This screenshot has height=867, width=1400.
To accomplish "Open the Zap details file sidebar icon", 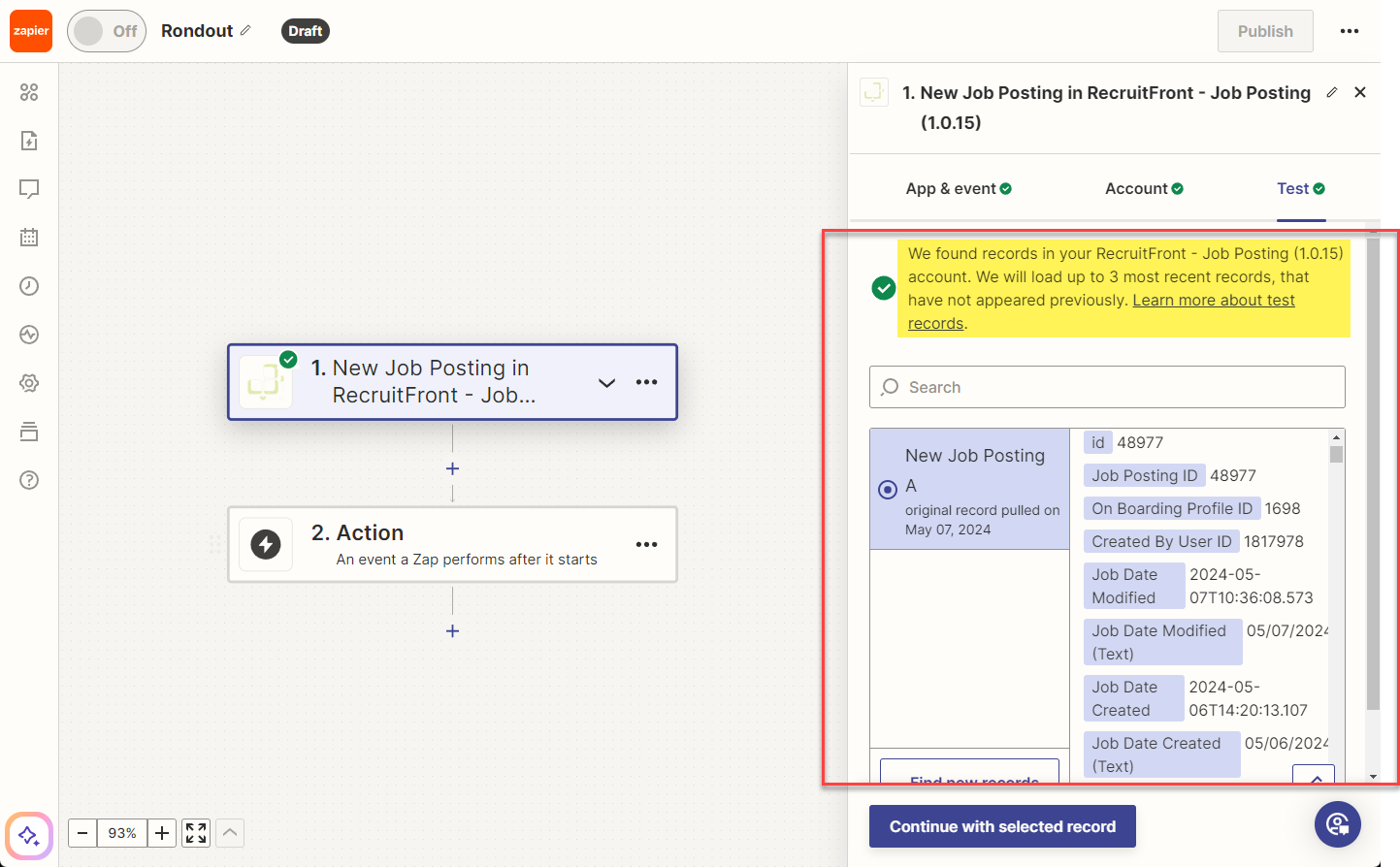I will tap(29, 141).
